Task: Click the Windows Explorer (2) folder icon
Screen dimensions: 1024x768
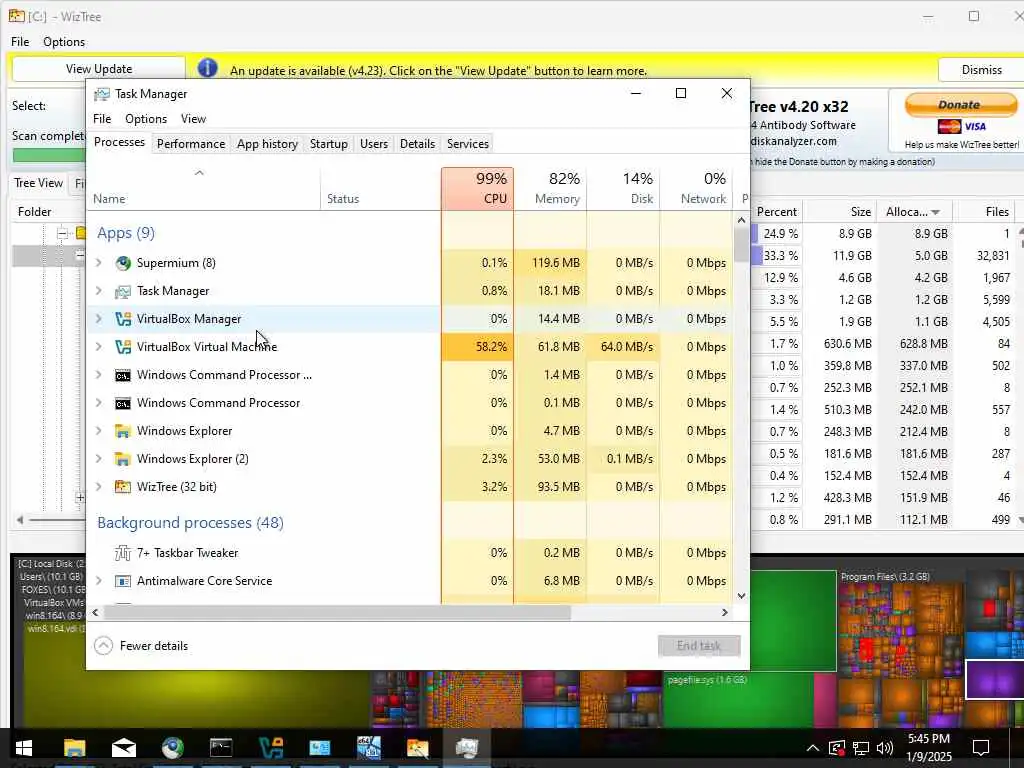Action: coord(123,459)
